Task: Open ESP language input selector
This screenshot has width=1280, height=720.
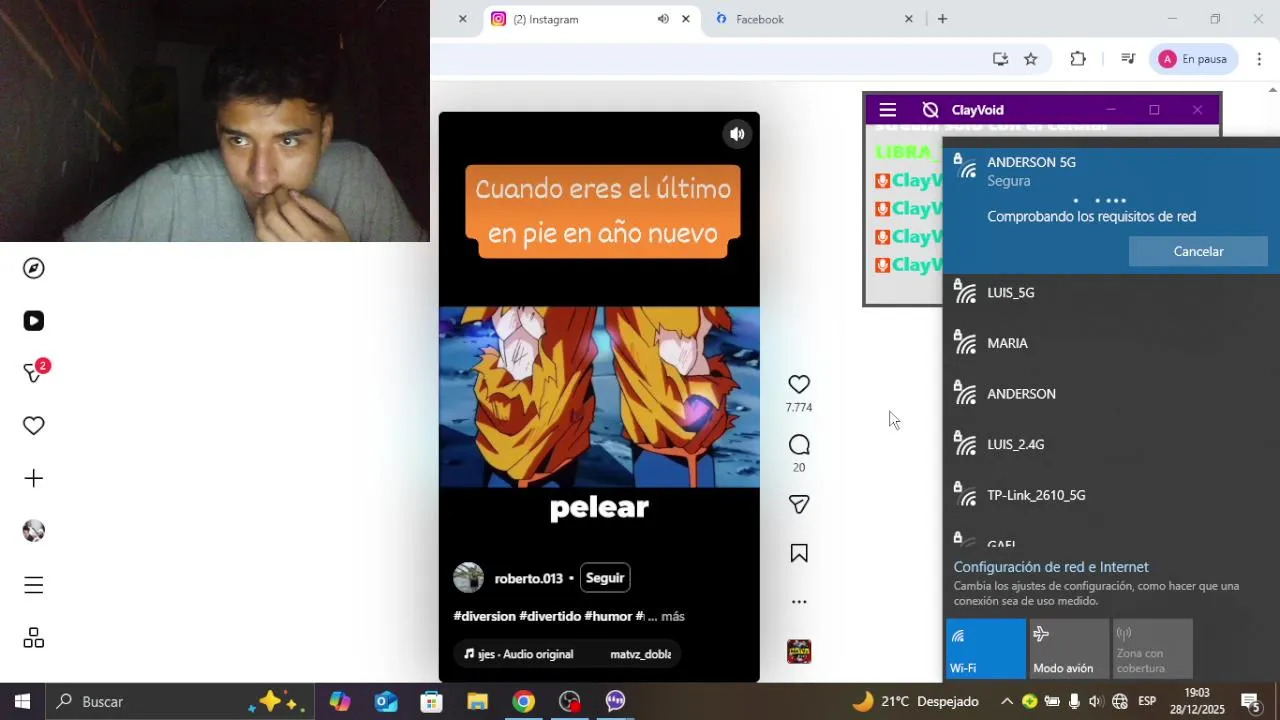Action: pos(1147,702)
